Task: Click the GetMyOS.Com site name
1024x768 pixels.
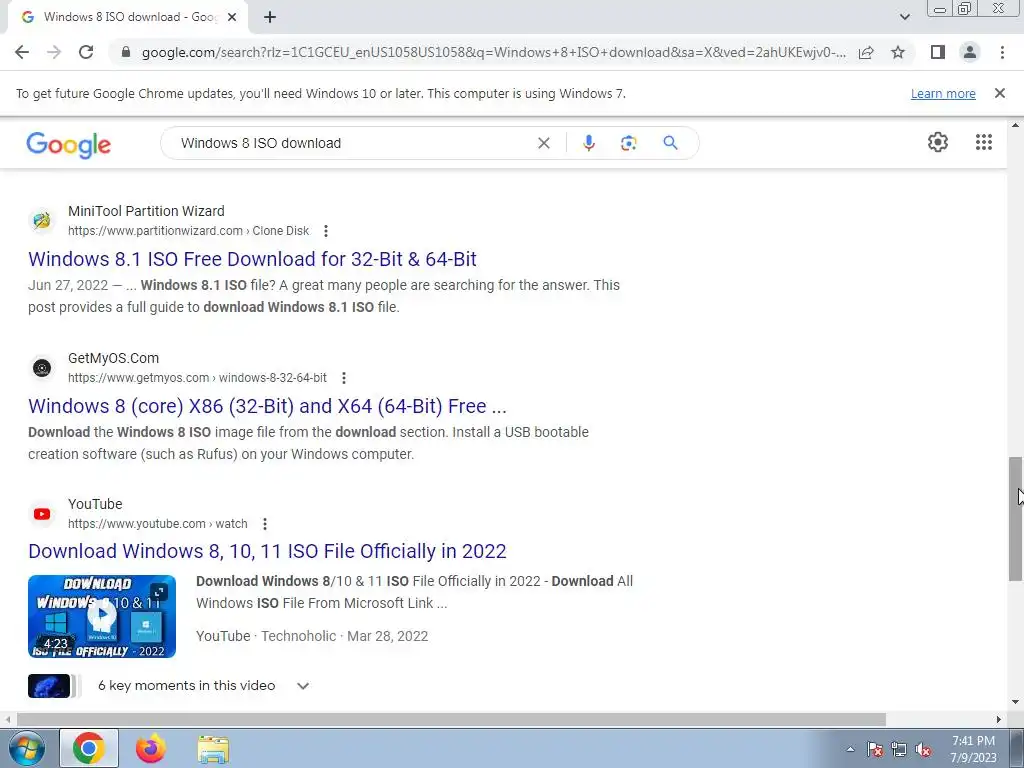Action: point(114,358)
